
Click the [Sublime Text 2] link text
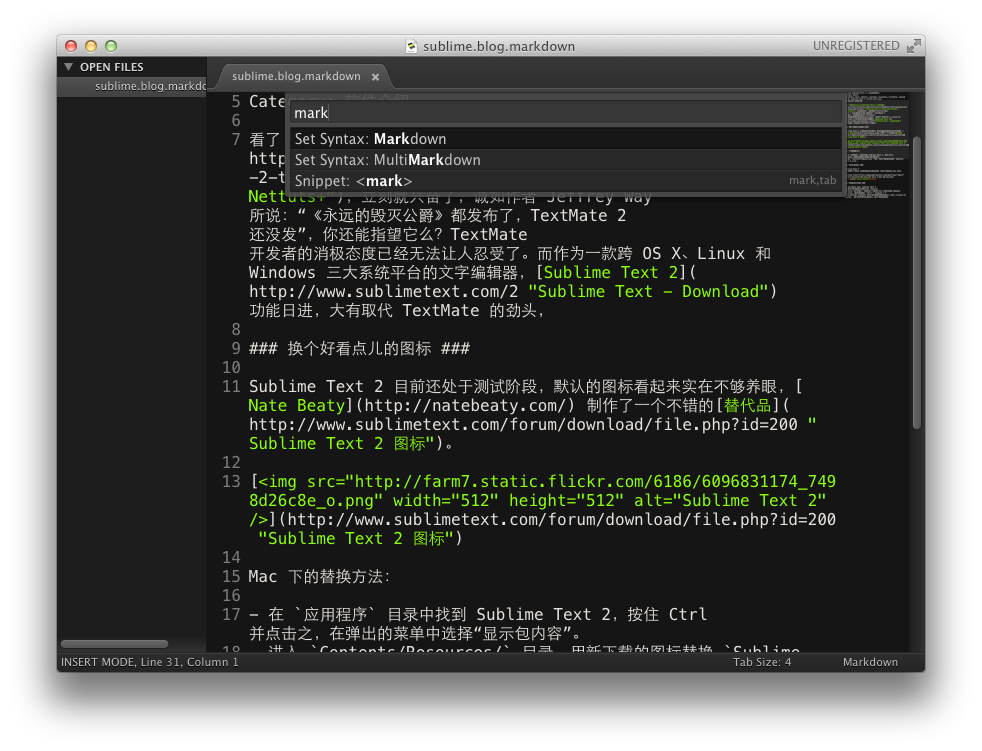click(x=611, y=273)
